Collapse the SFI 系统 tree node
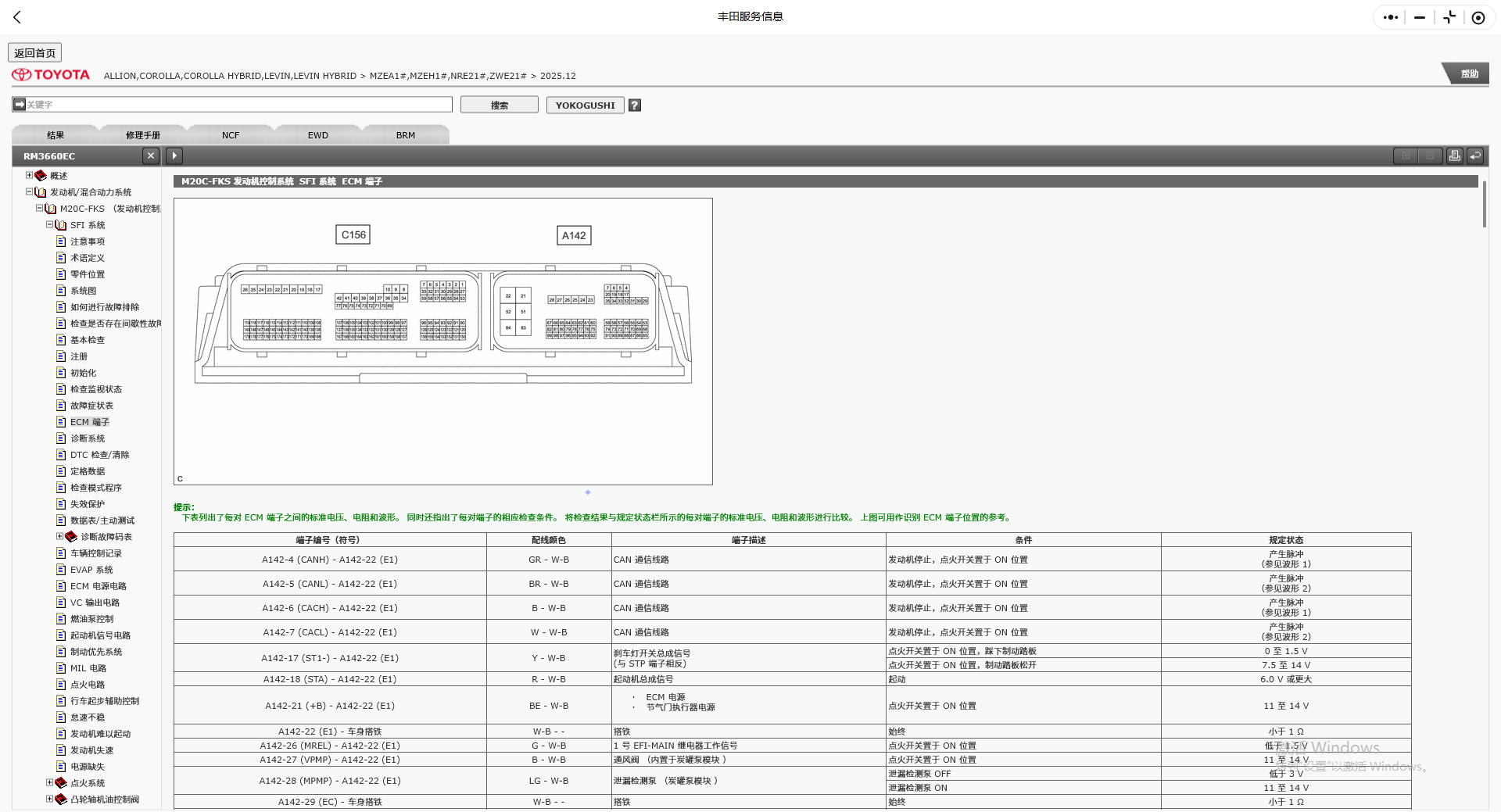The image size is (1501, 812). point(49,224)
